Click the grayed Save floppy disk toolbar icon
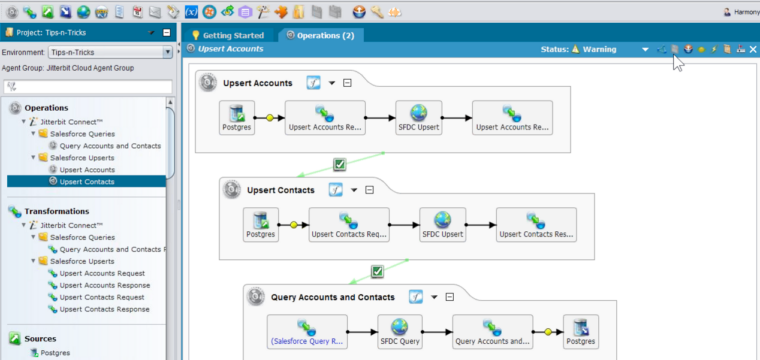 pyautogui.click(x=317, y=12)
